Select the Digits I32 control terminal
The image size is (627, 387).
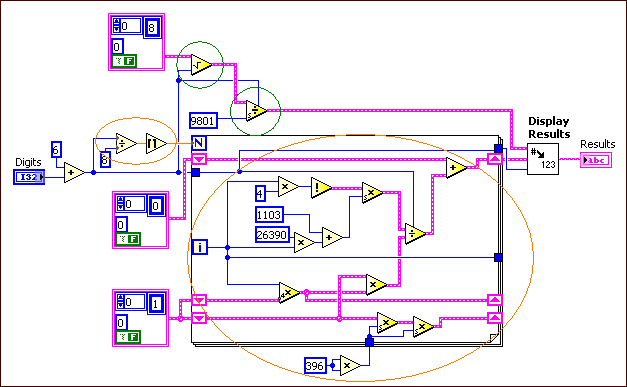coord(29,177)
